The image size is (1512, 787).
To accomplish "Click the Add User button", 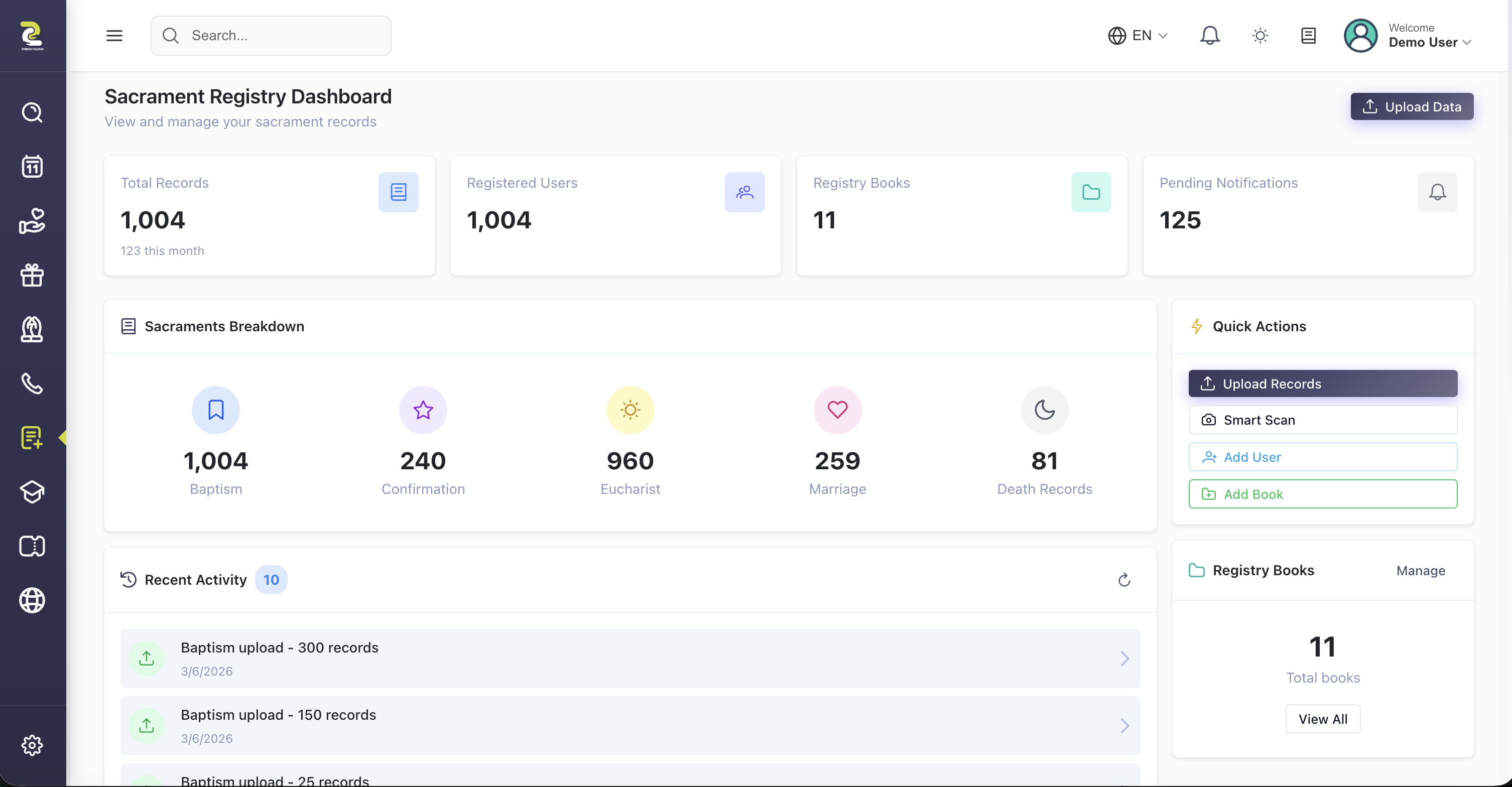I will point(1322,457).
